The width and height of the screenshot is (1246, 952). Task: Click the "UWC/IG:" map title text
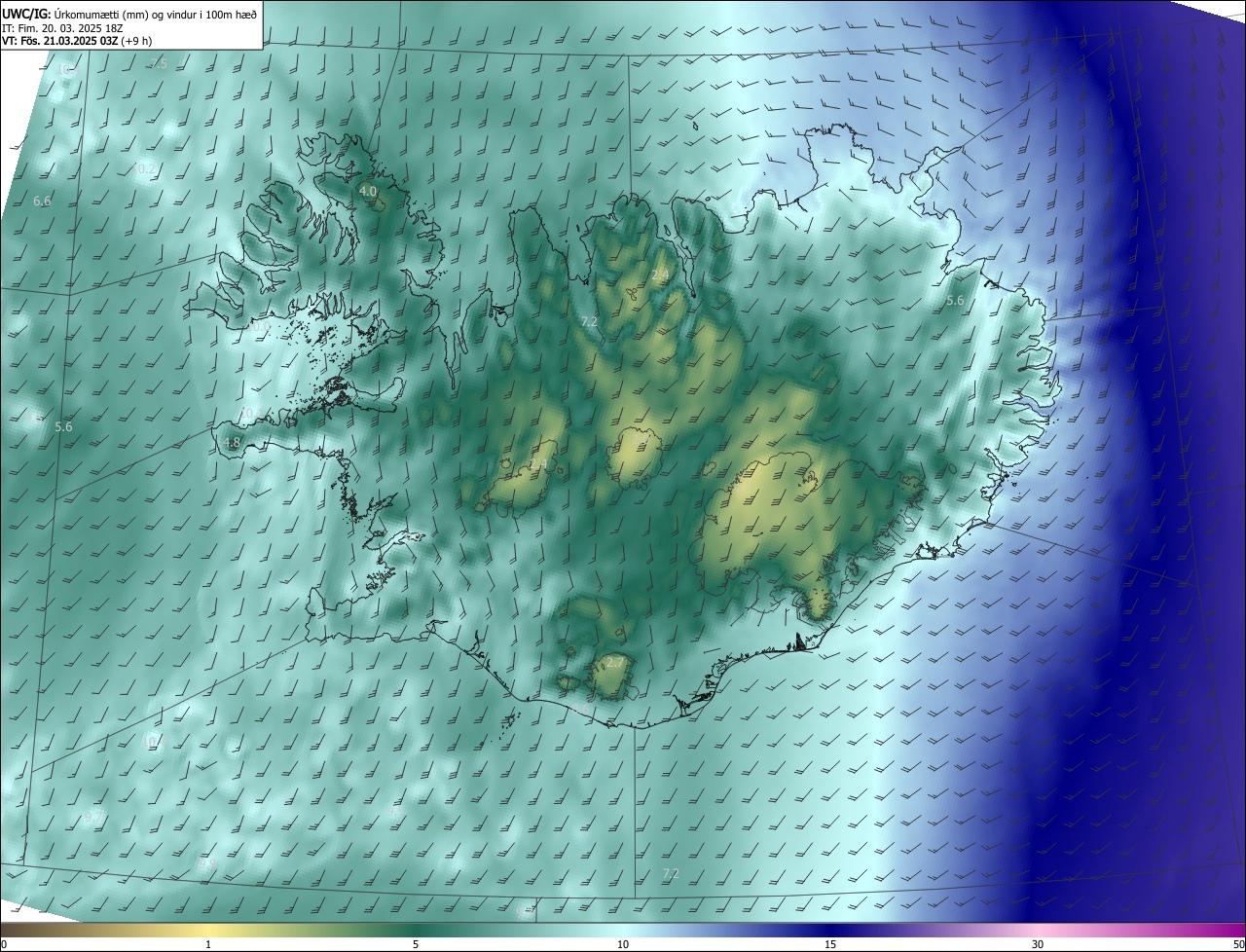click(26, 13)
